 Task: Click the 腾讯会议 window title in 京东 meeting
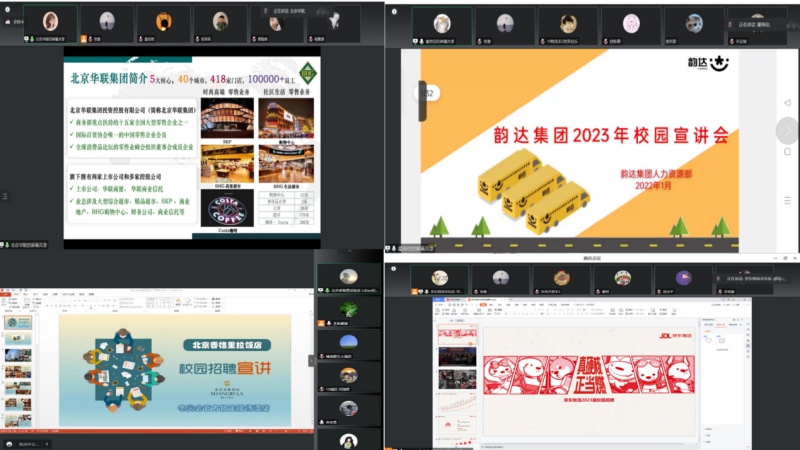click(592, 259)
